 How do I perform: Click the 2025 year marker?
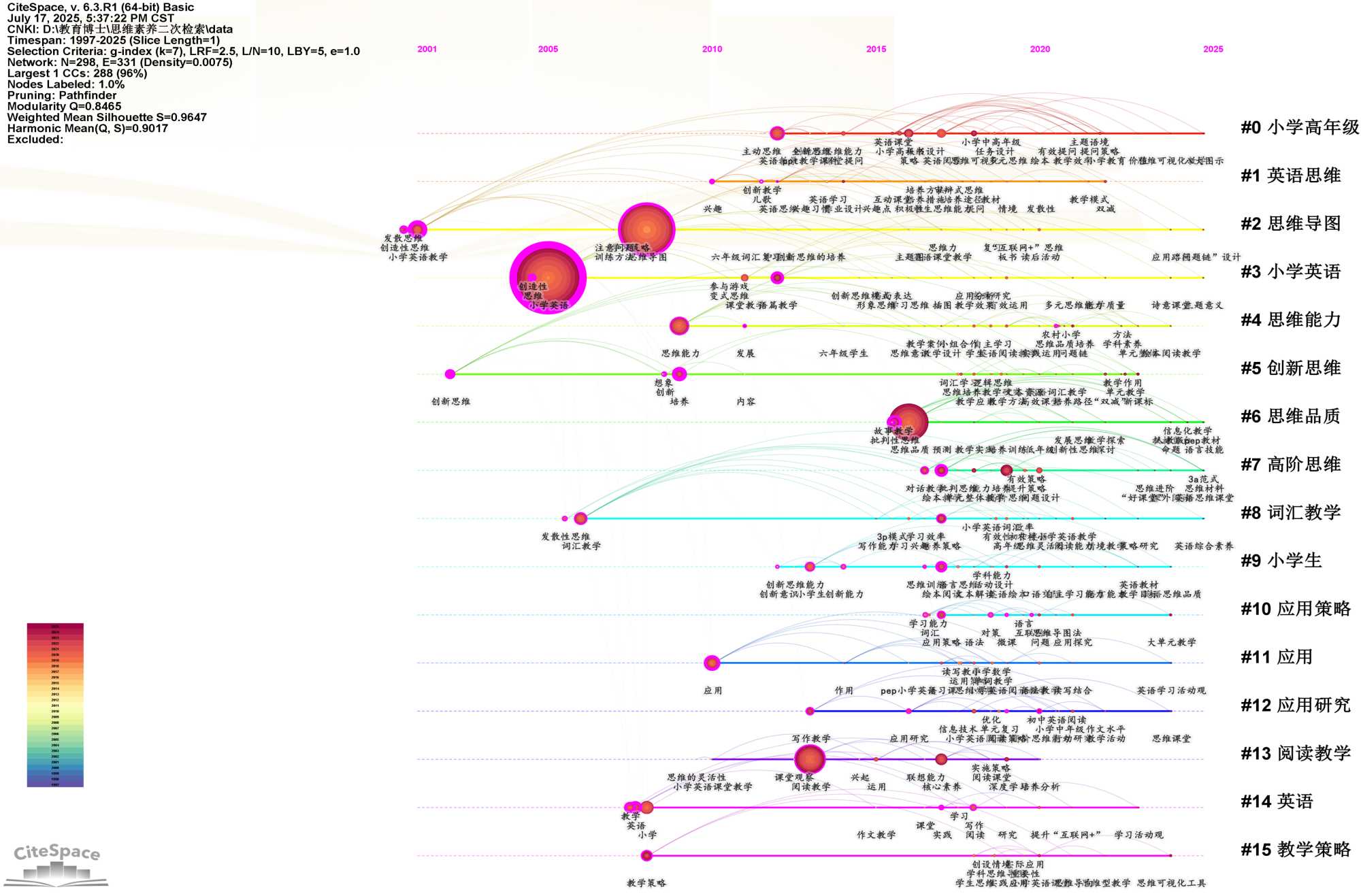[x=1213, y=49]
